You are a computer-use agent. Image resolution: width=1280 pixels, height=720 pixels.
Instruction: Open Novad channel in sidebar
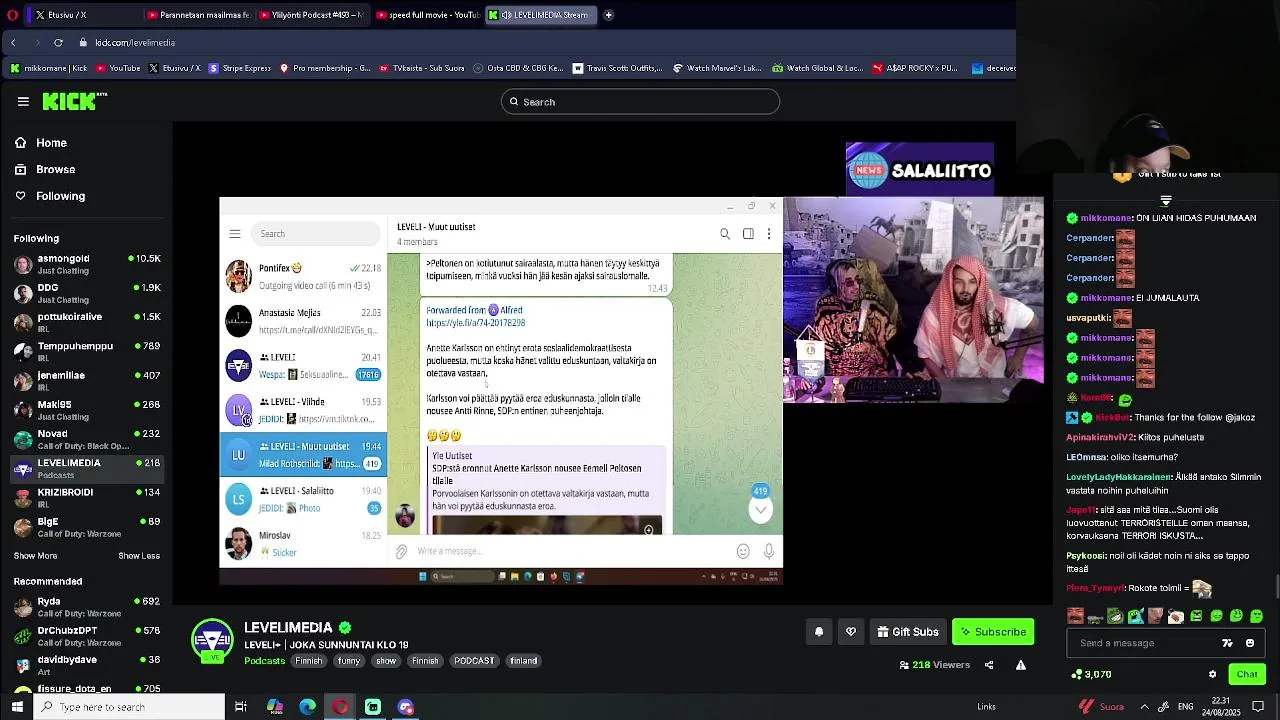(87, 439)
